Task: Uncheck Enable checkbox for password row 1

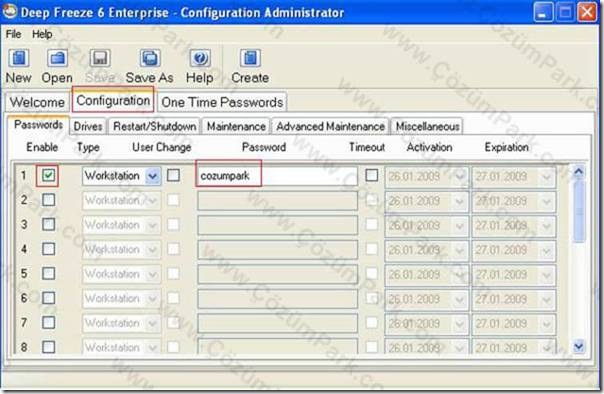Action: (48, 176)
